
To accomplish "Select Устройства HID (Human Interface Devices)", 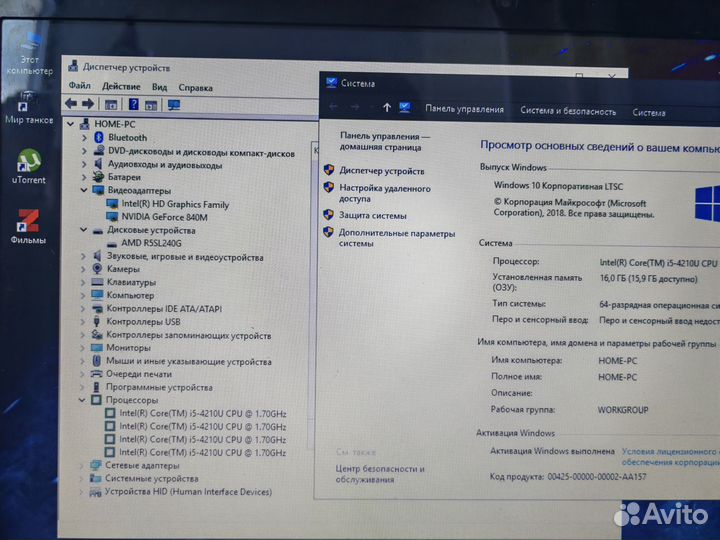I will click(x=188, y=492).
